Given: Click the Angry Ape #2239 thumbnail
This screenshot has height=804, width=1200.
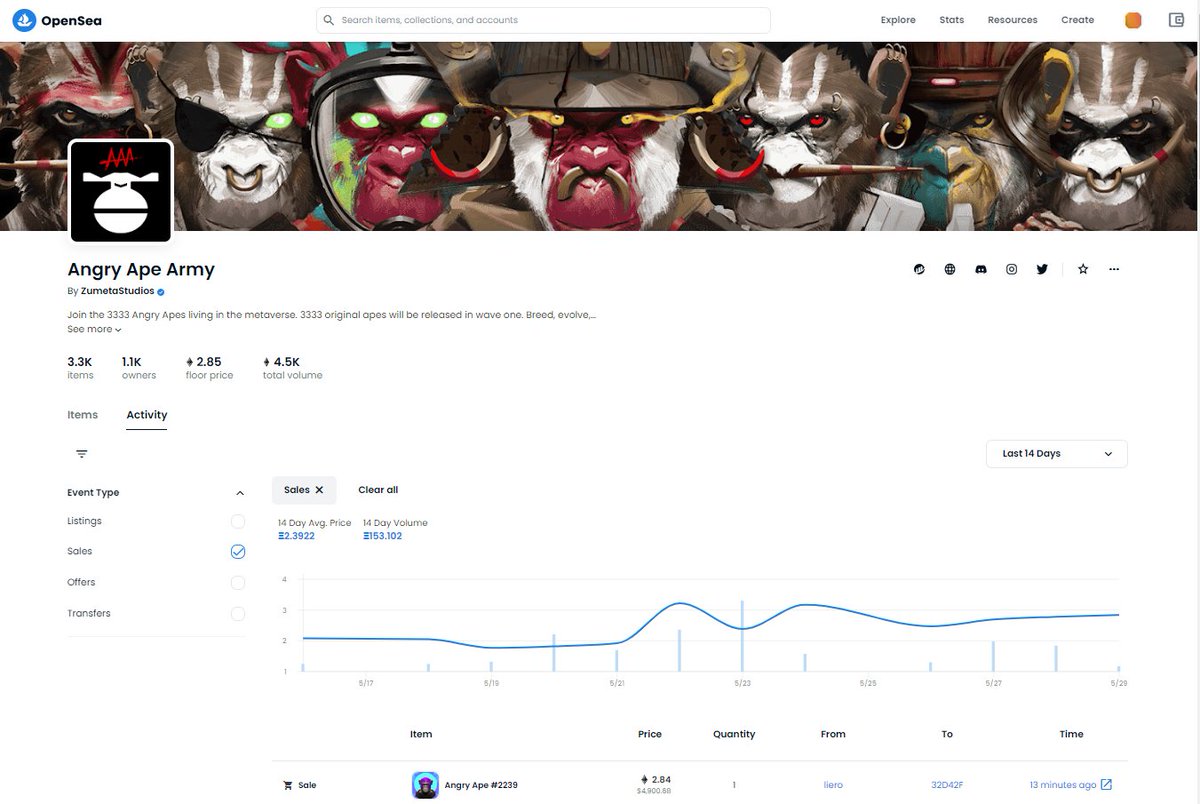Looking at the screenshot, I should pyautogui.click(x=425, y=785).
